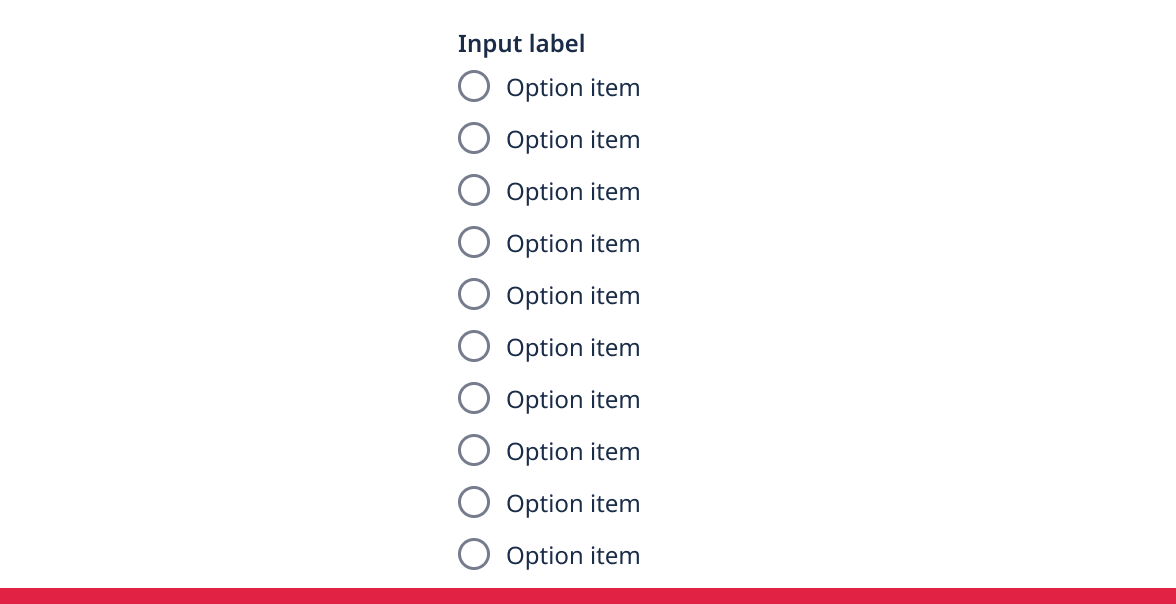Select the first radio button circle
The image size is (1176, 604).
click(474, 86)
